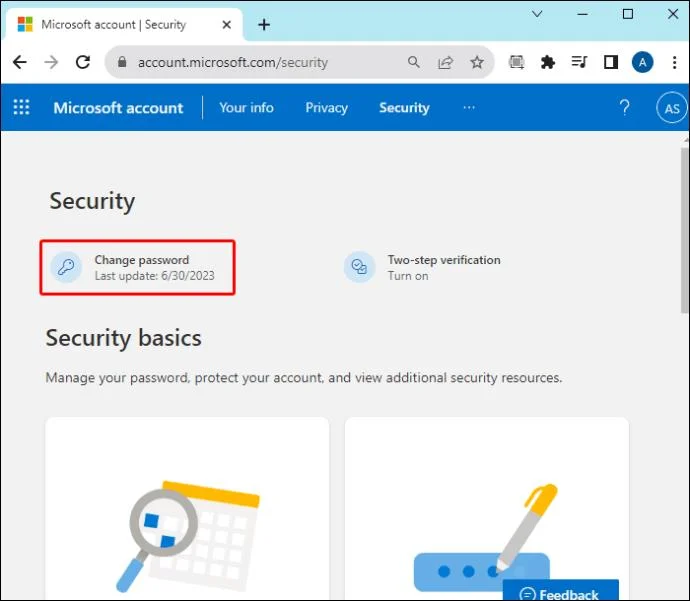
Task: Select the Security nav tab
Action: coord(404,108)
